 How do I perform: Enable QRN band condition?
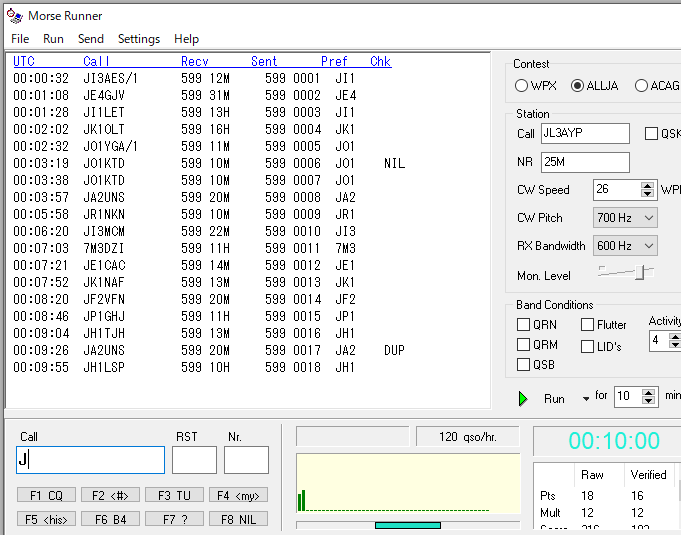pos(523,324)
